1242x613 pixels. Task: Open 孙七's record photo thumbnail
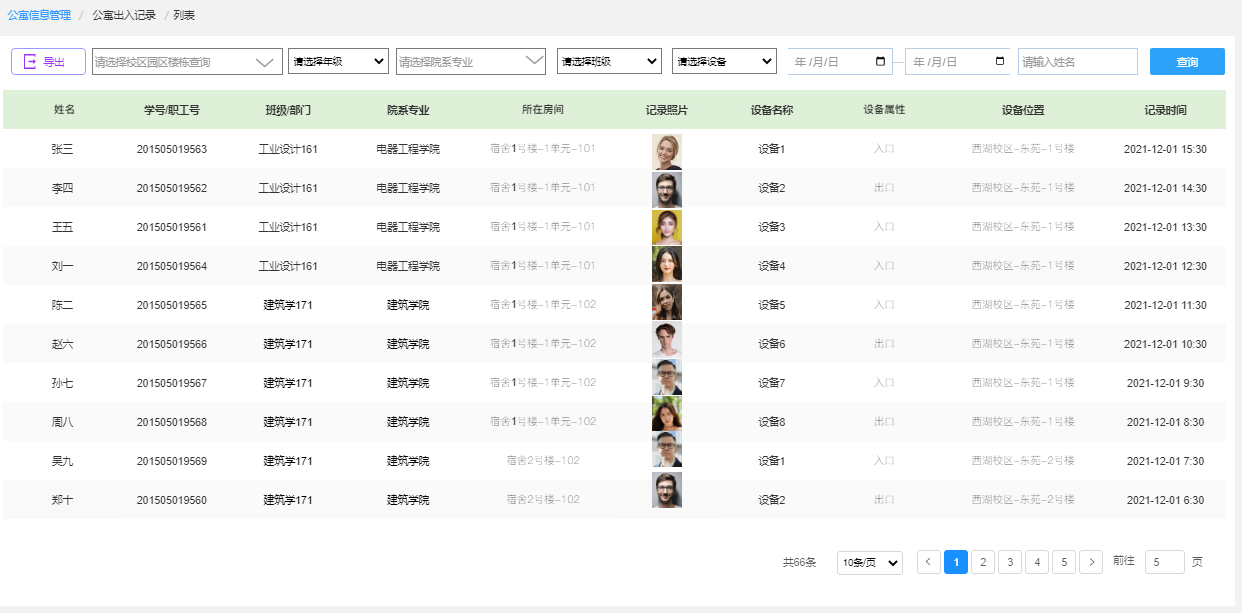tap(667, 378)
